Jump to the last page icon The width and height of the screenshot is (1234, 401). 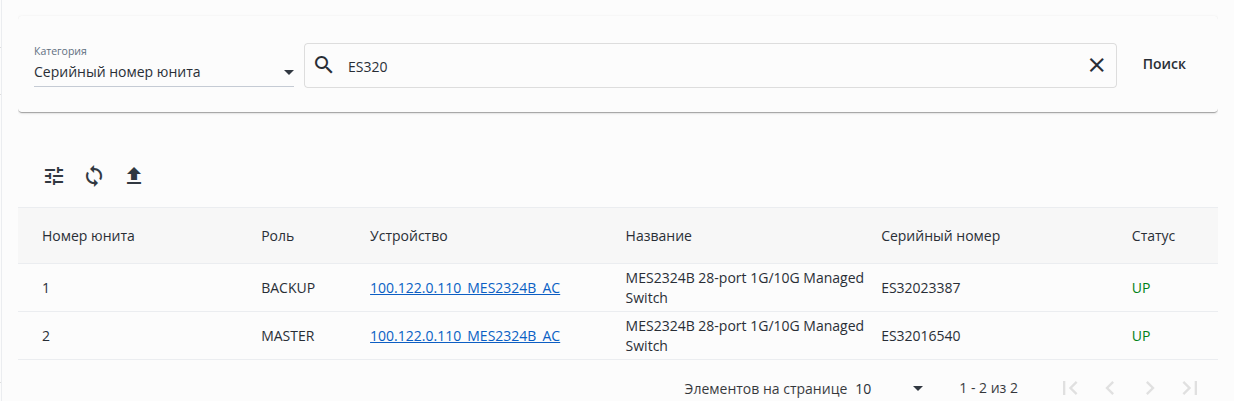point(1189,388)
